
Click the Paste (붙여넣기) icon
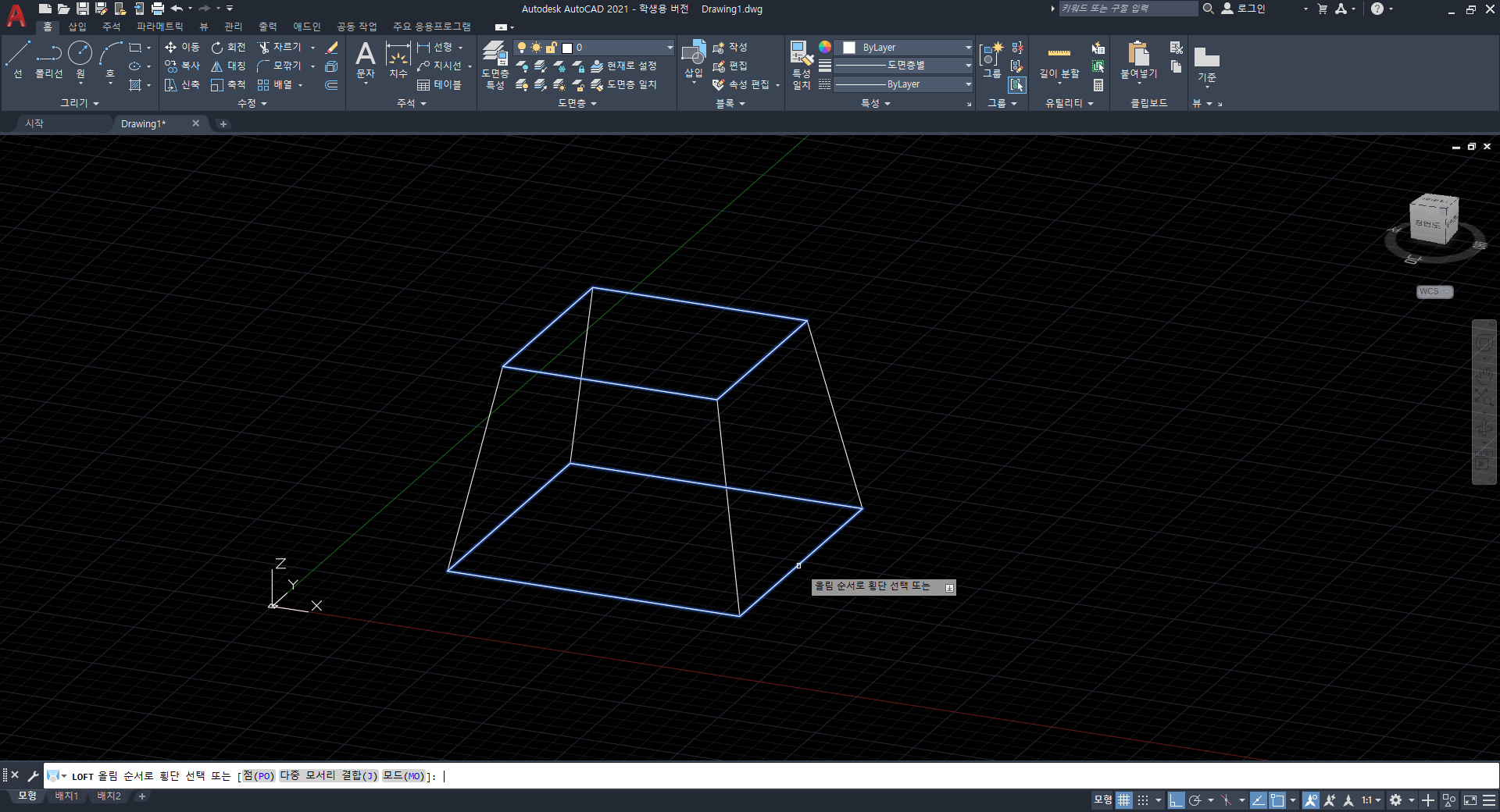pos(1139,61)
